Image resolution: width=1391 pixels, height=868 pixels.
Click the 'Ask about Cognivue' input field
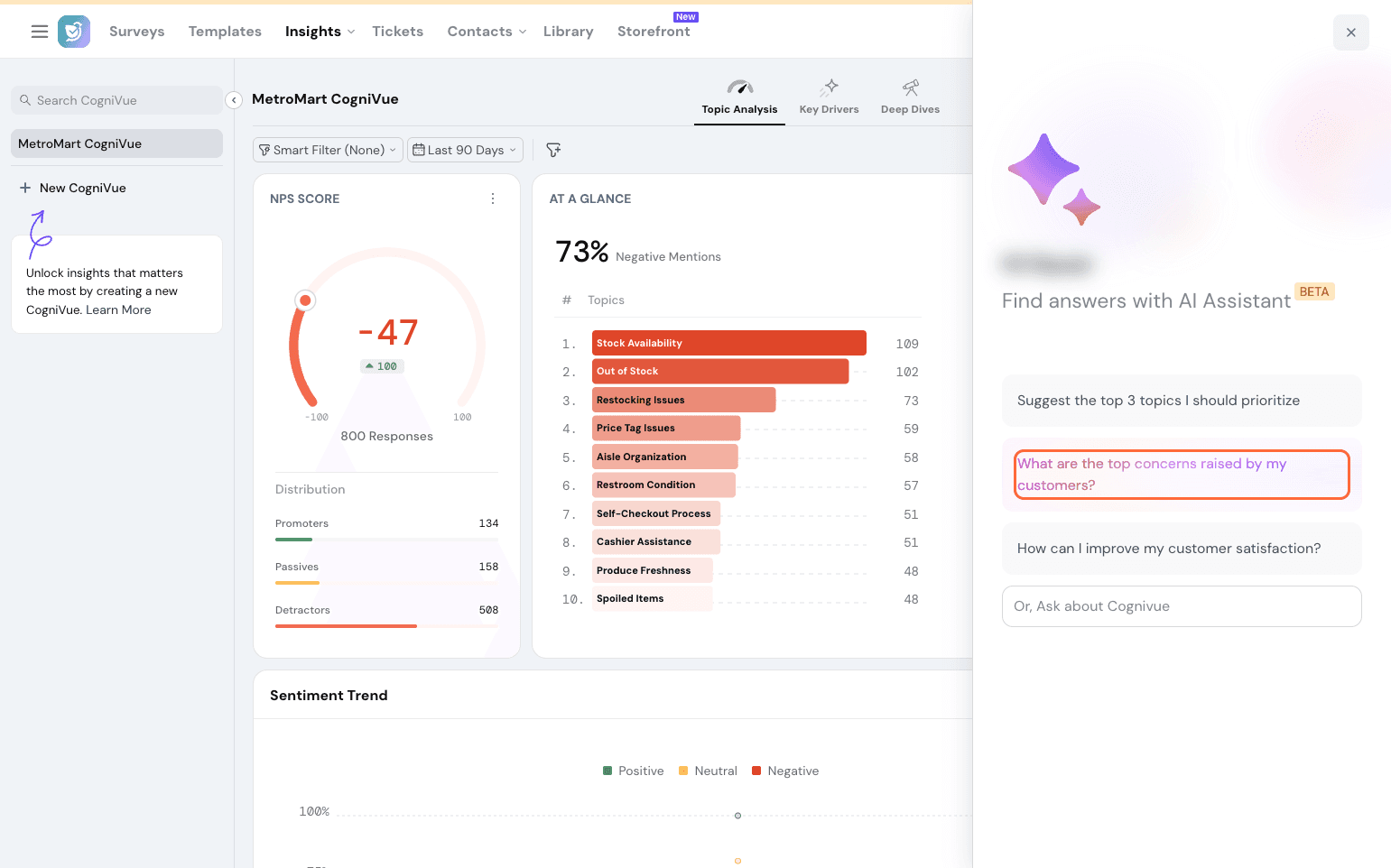[1181, 606]
